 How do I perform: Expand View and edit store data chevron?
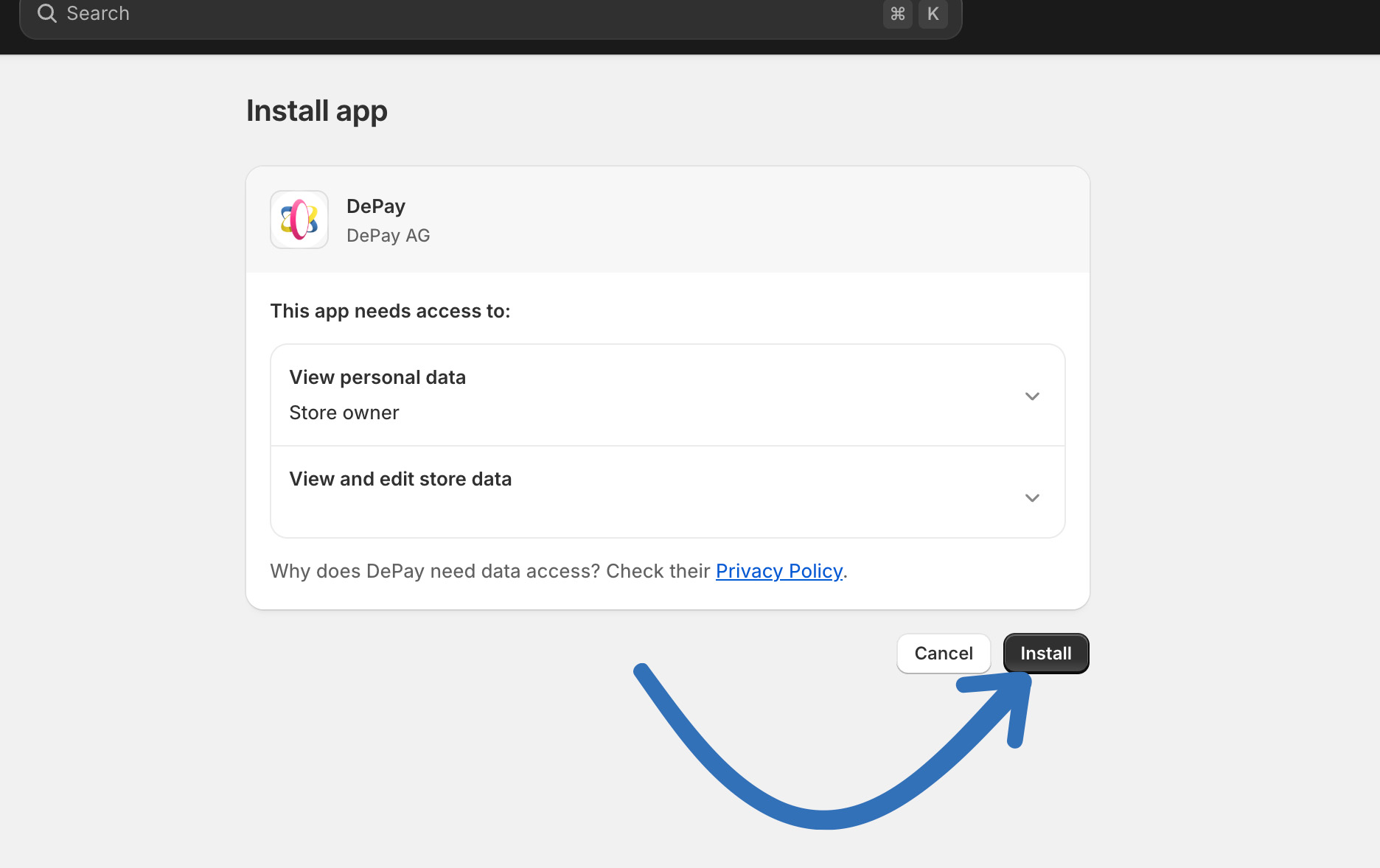(x=1032, y=497)
